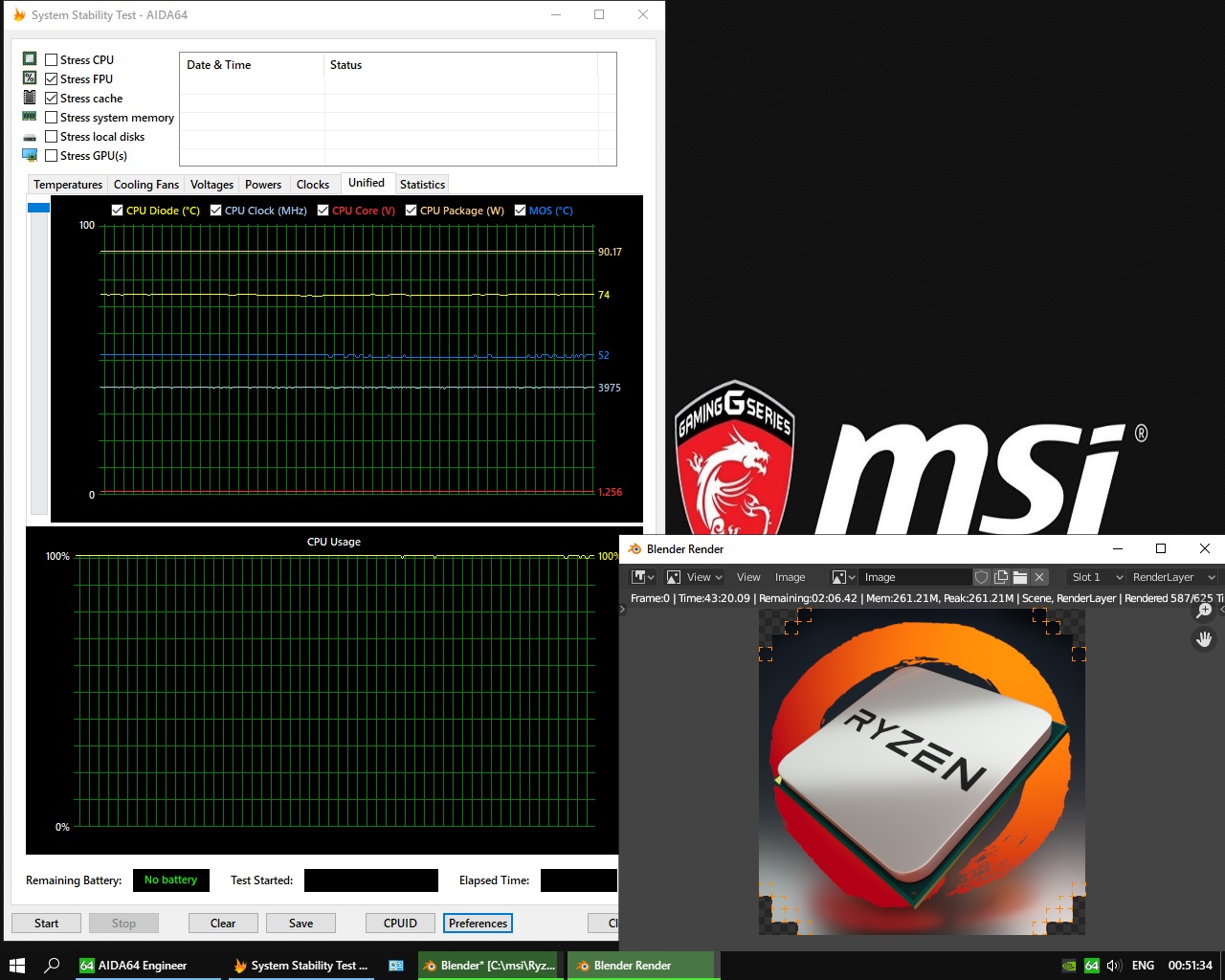Enable Stress system memory
Screen dimensions: 1225x980
tap(52, 118)
